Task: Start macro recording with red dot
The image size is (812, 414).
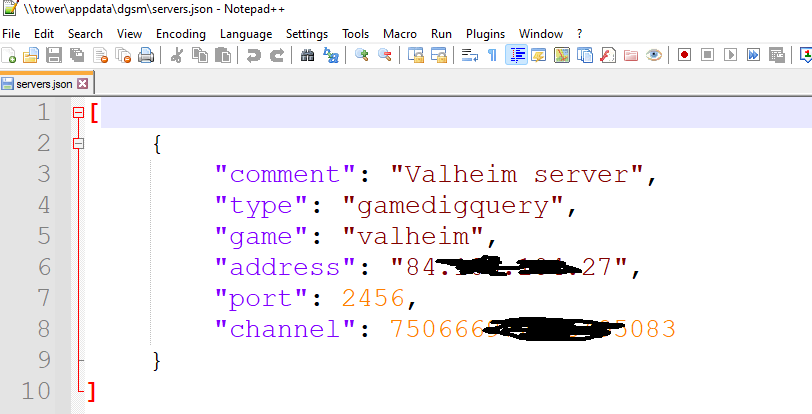Action: pyautogui.click(x=685, y=54)
